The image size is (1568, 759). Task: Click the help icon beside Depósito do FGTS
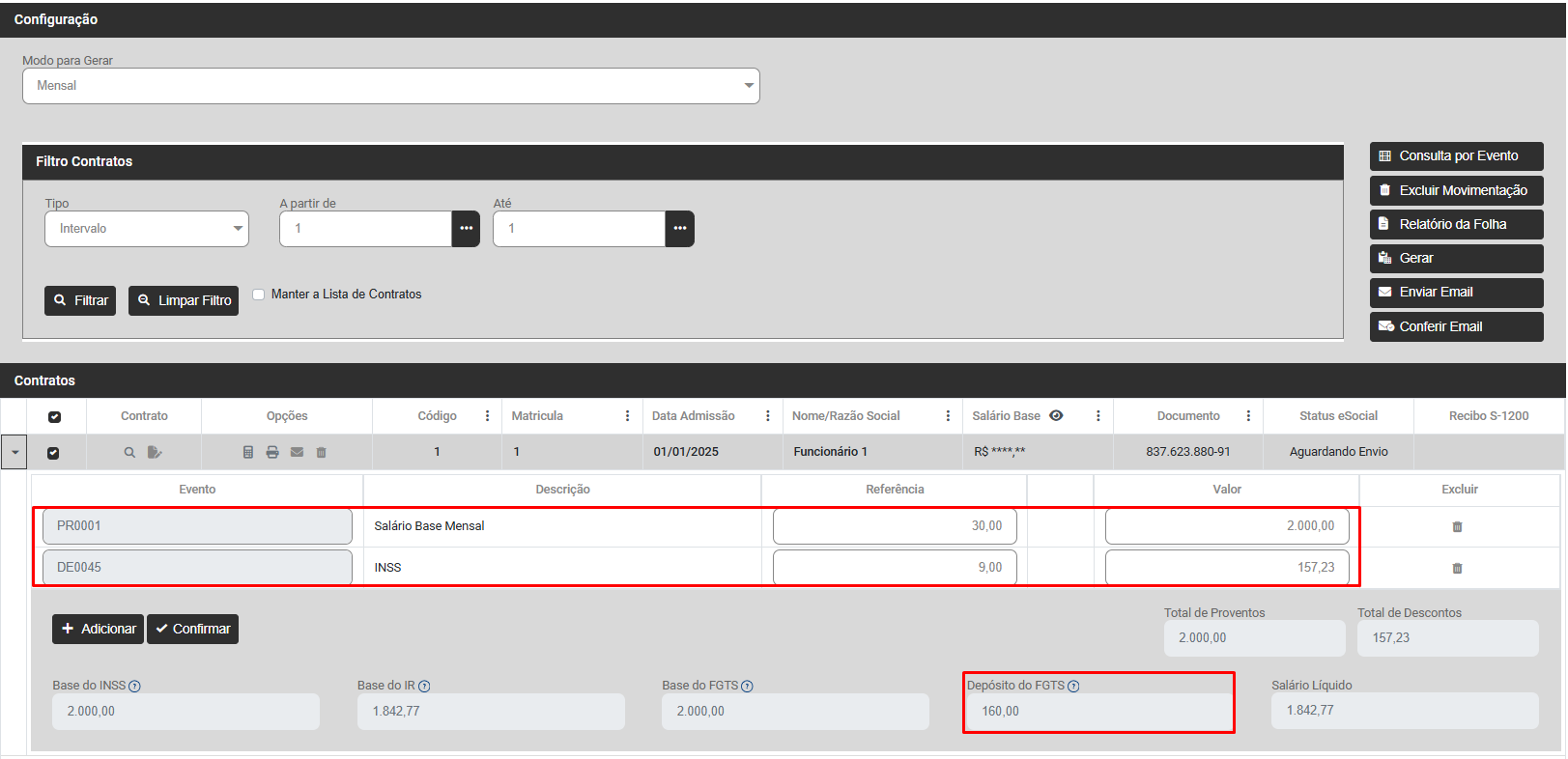pos(1073,687)
